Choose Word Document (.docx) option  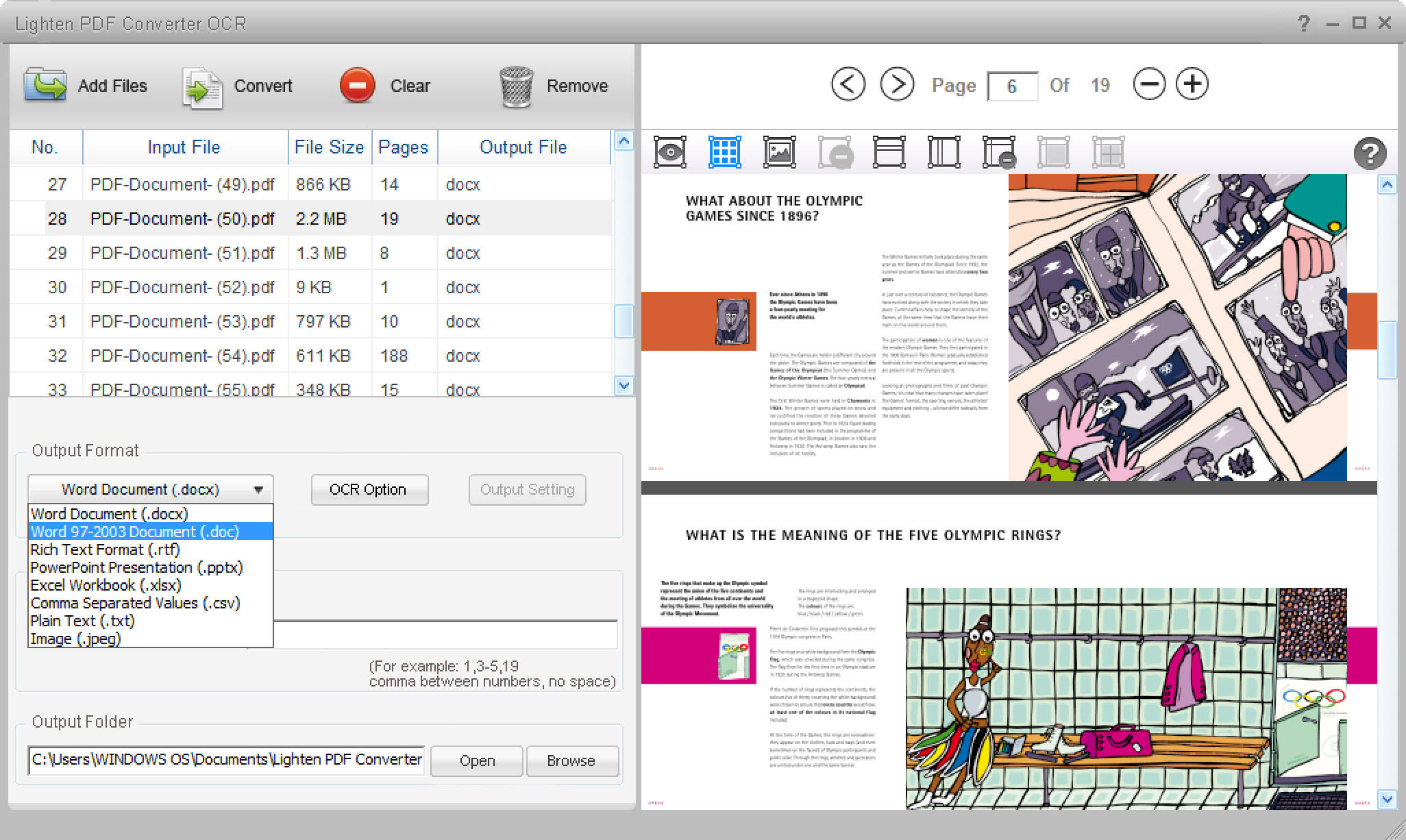[x=151, y=514]
